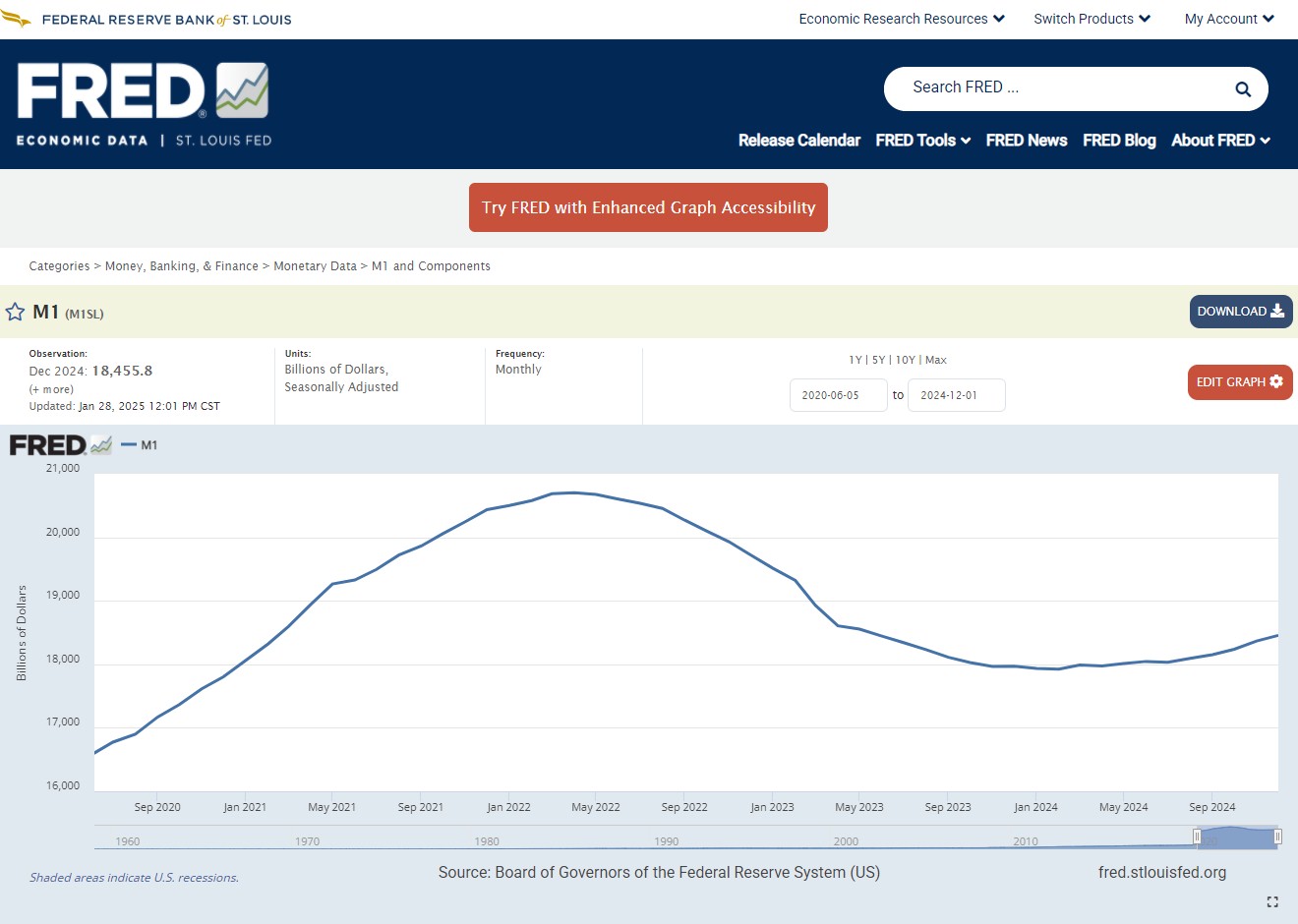Click fred.stlouisfed.org text in chart footer

pyautogui.click(x=1162, y=873)
